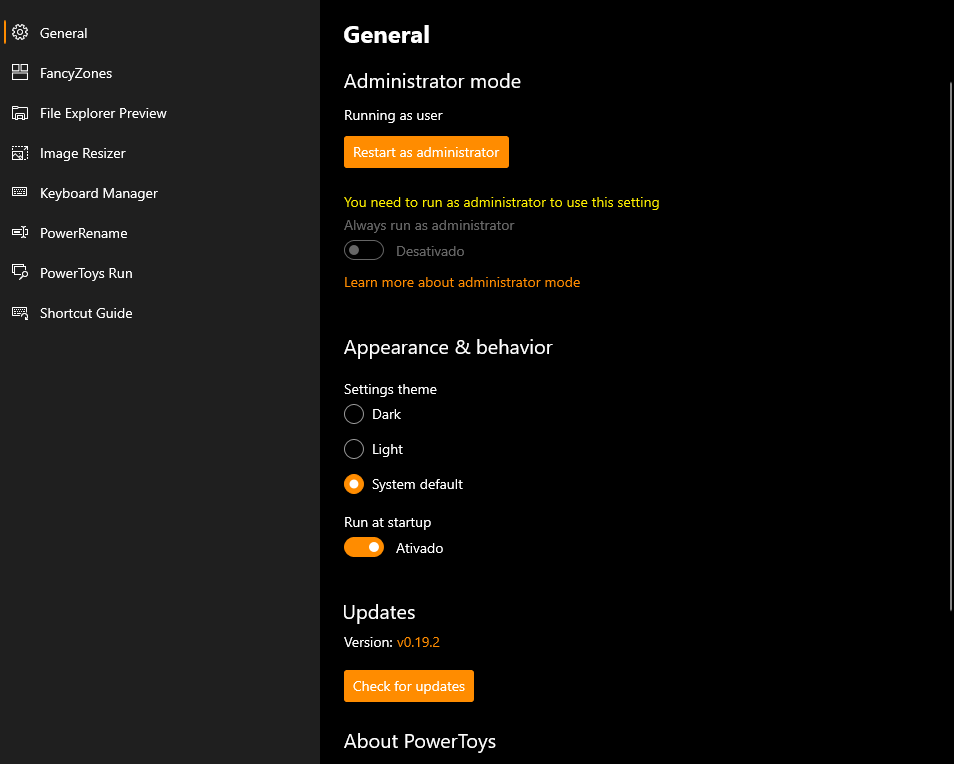Choose System default theme option
The height and width of the screenshot is (764, 954).
click(x=353, y=484)
